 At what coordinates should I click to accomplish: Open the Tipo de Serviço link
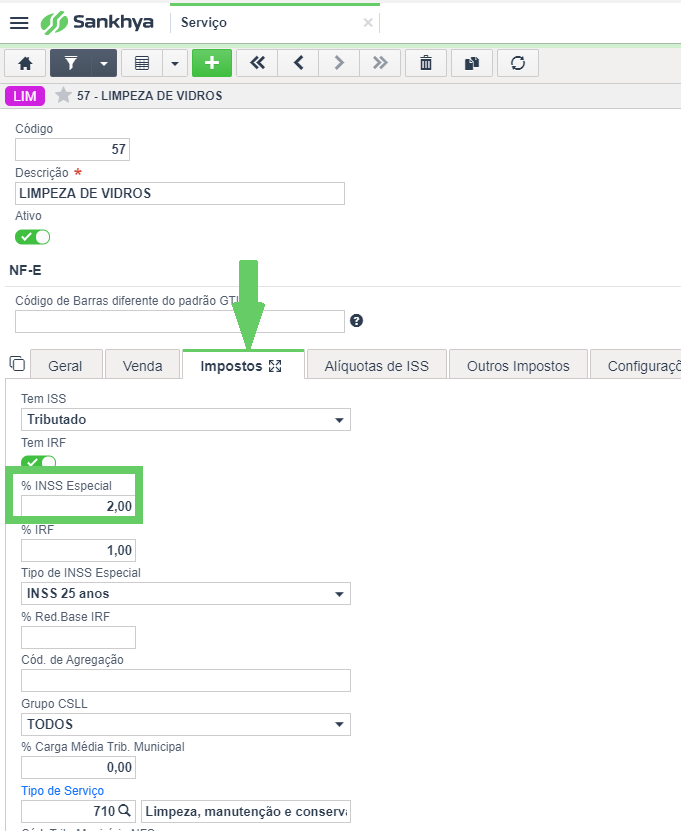[63, 791]
